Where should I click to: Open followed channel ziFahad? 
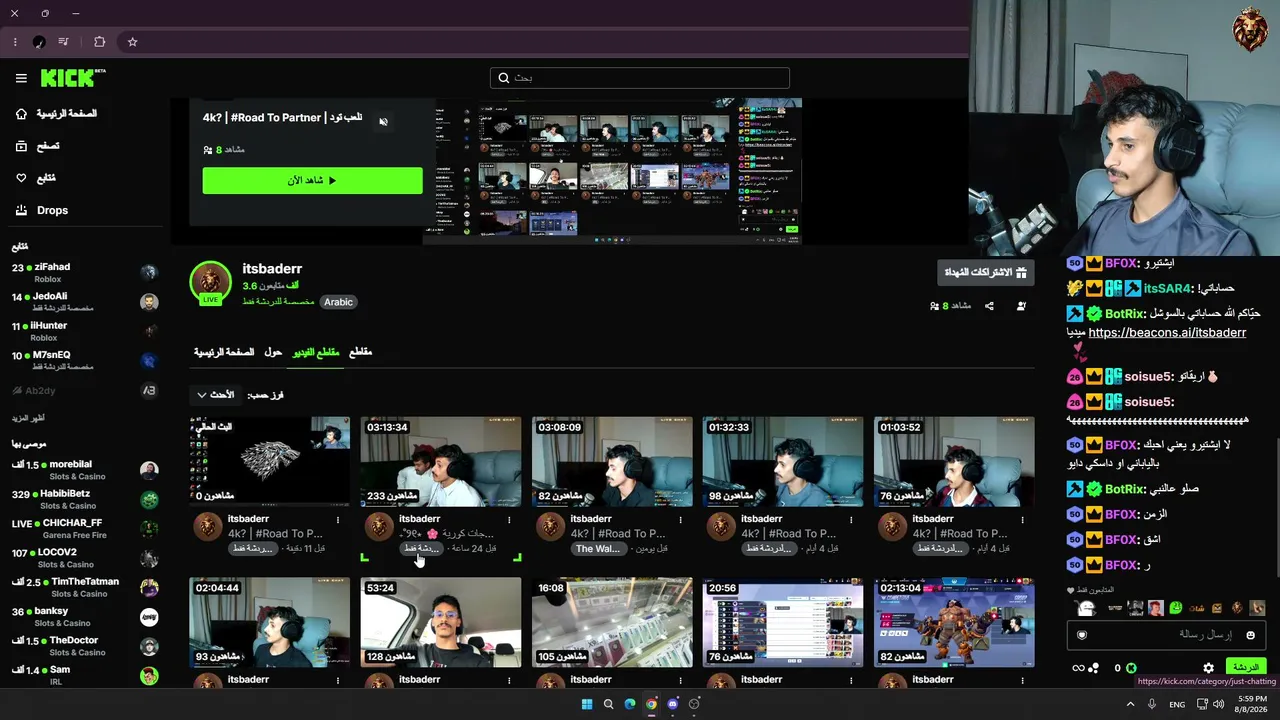(84, 272)
